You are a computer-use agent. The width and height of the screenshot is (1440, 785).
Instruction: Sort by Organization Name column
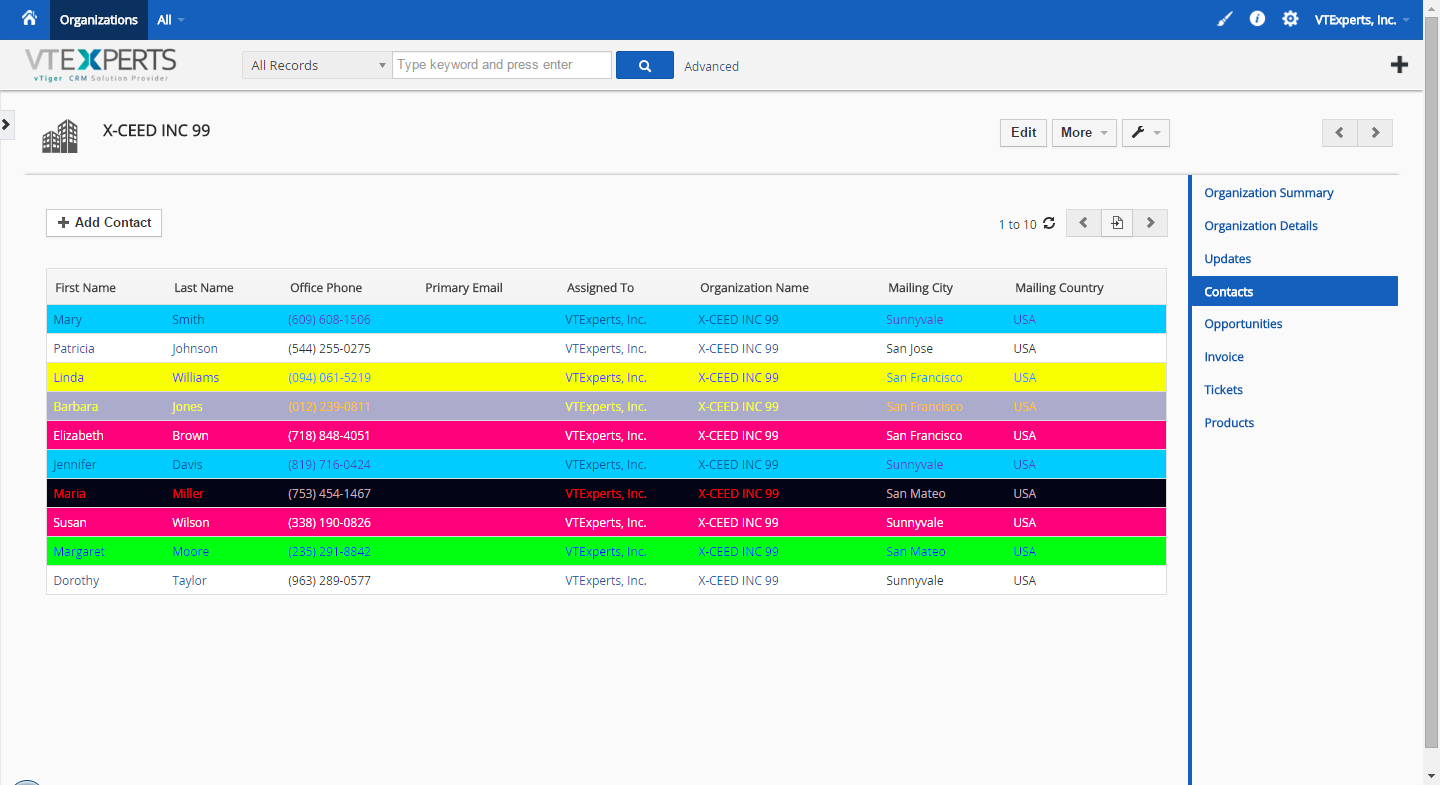pos(754,288)
